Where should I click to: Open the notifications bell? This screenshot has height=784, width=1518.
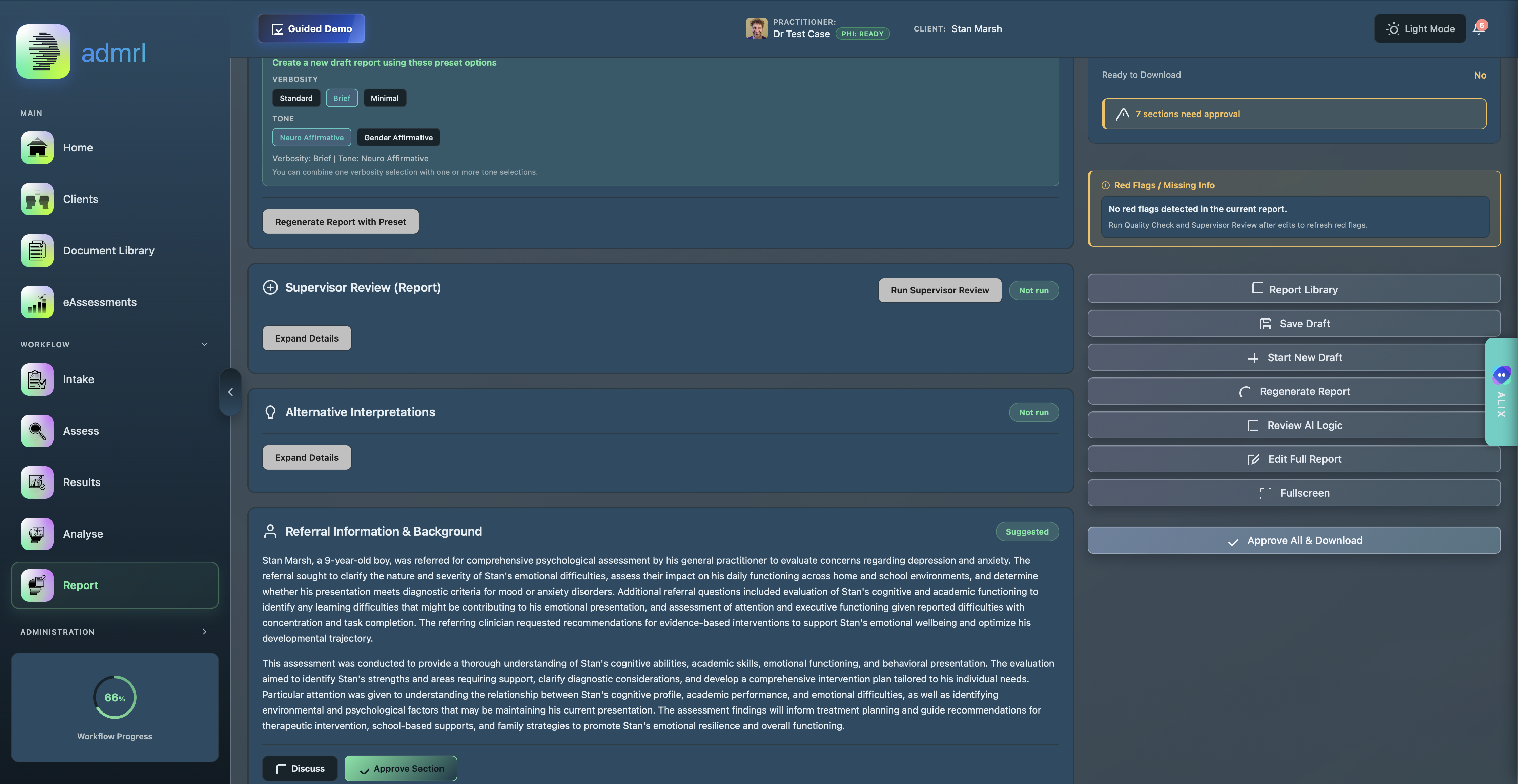click(x=1478, y=28)
